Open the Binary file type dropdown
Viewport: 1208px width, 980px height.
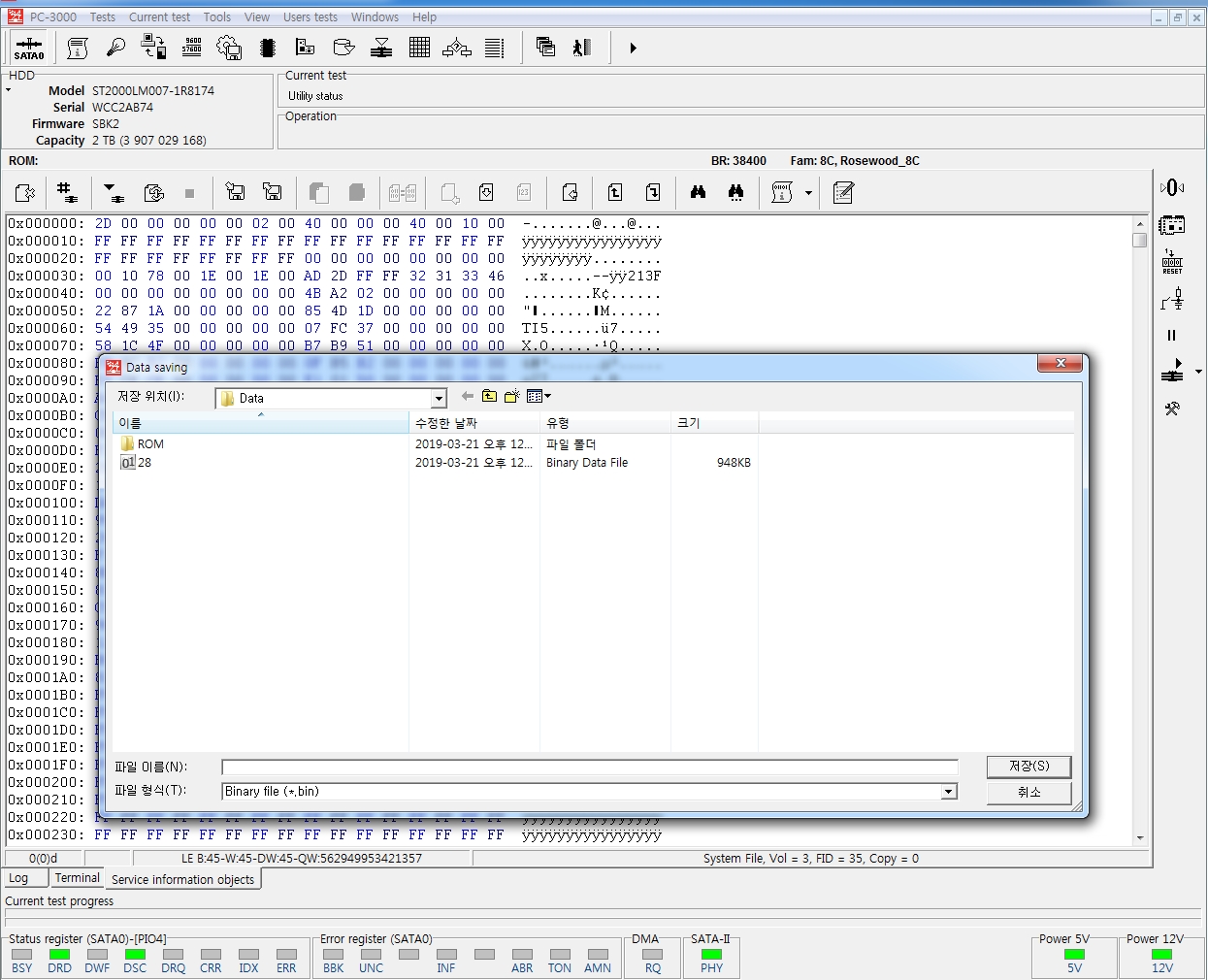pos(948,792)
